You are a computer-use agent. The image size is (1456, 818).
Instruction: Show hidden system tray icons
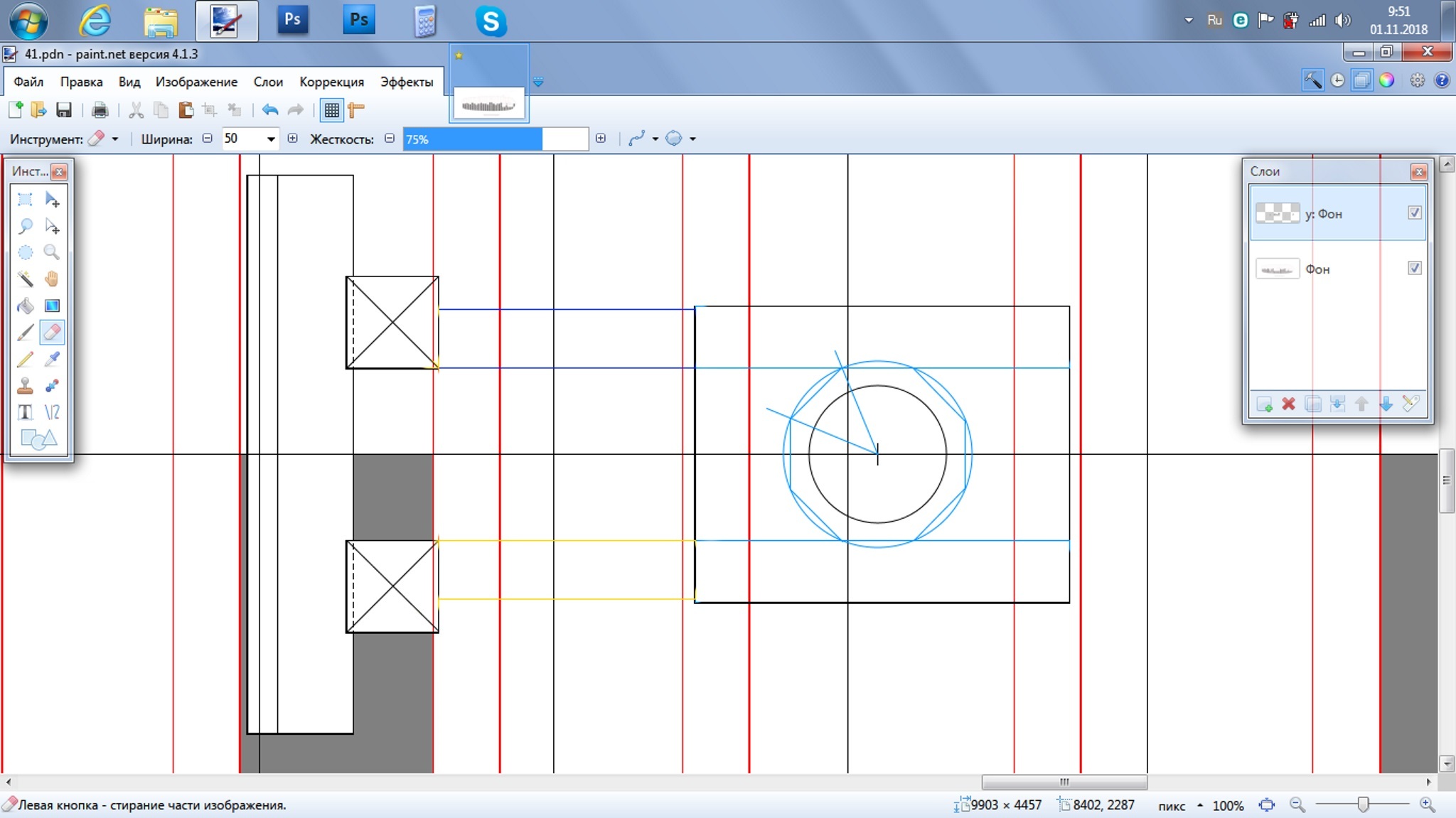(1189, 21)
